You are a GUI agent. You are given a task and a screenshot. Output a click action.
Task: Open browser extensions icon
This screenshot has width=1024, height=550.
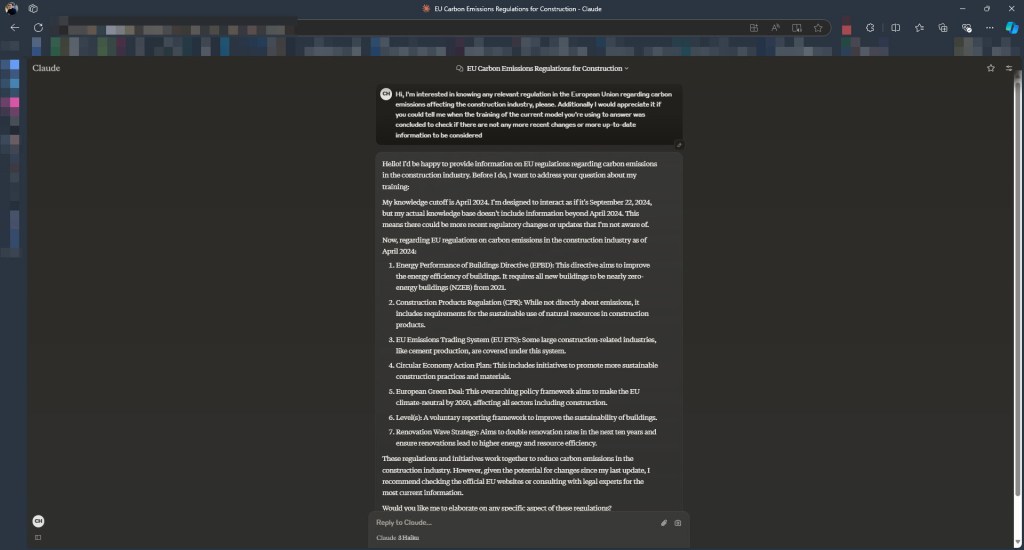coord(870,27)
